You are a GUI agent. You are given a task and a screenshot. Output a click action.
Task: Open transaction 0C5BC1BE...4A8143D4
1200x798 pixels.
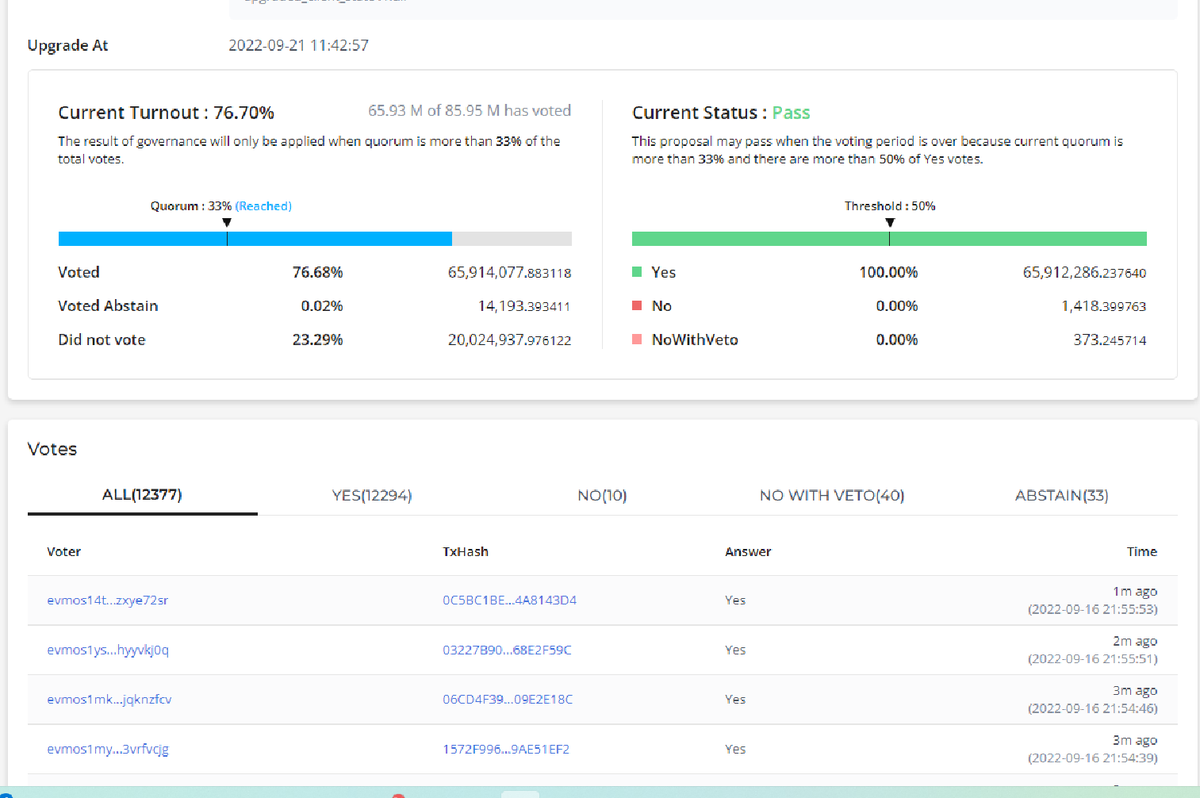(510, 600)
